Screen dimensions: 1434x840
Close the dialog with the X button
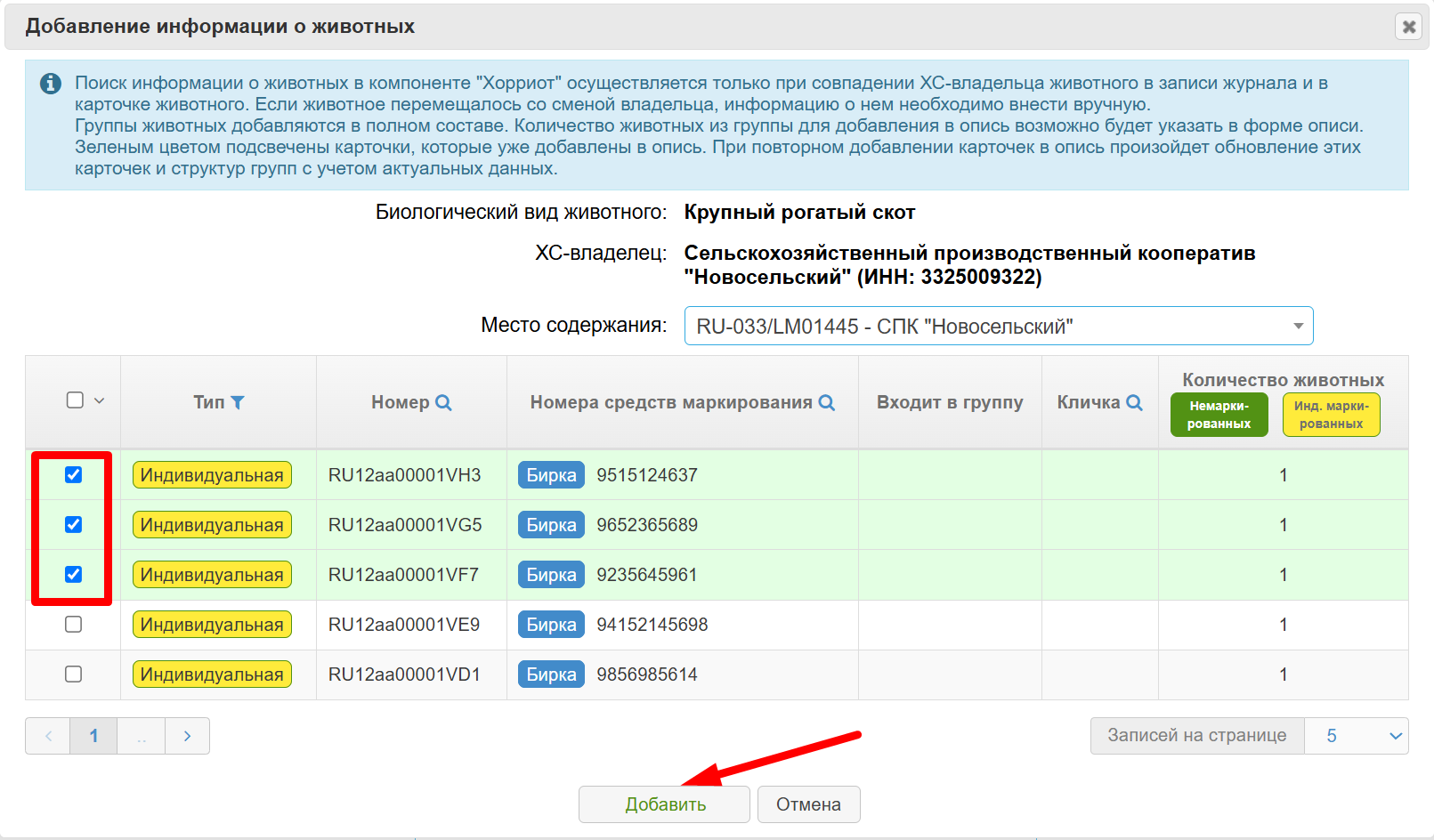click(1409, 27)
